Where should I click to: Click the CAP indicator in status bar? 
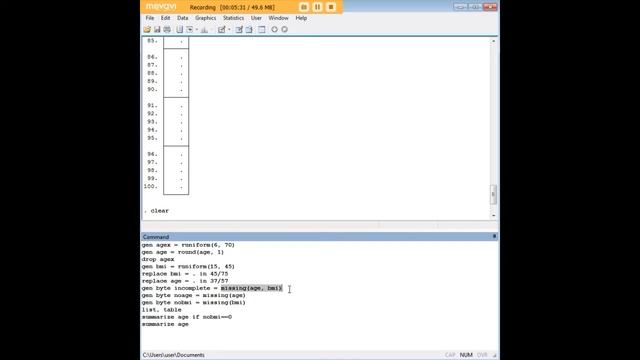pyautogui.click(x=450, y=355)
